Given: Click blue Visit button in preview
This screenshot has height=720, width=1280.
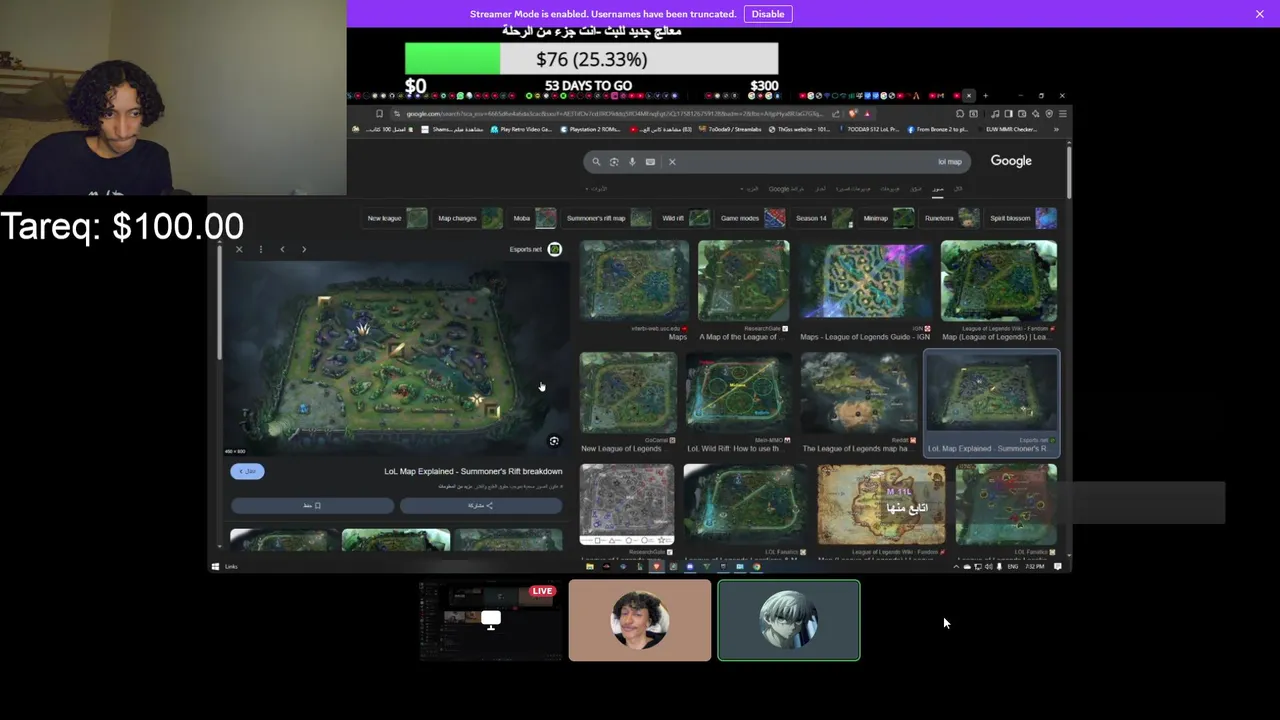Looking at the screenshot, I should point(247,471).
